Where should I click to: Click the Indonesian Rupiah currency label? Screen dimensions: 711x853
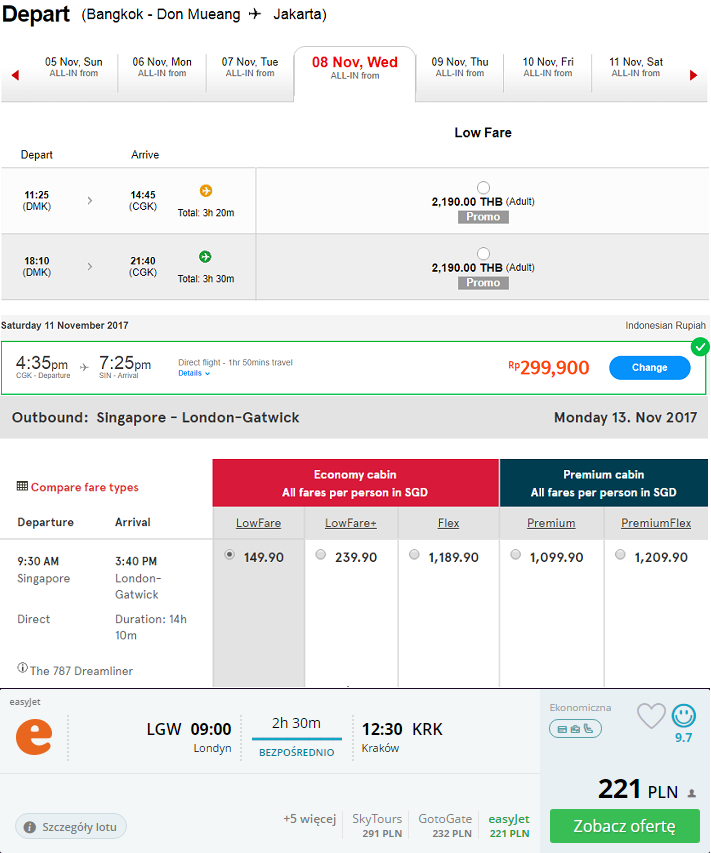(665, 325)
